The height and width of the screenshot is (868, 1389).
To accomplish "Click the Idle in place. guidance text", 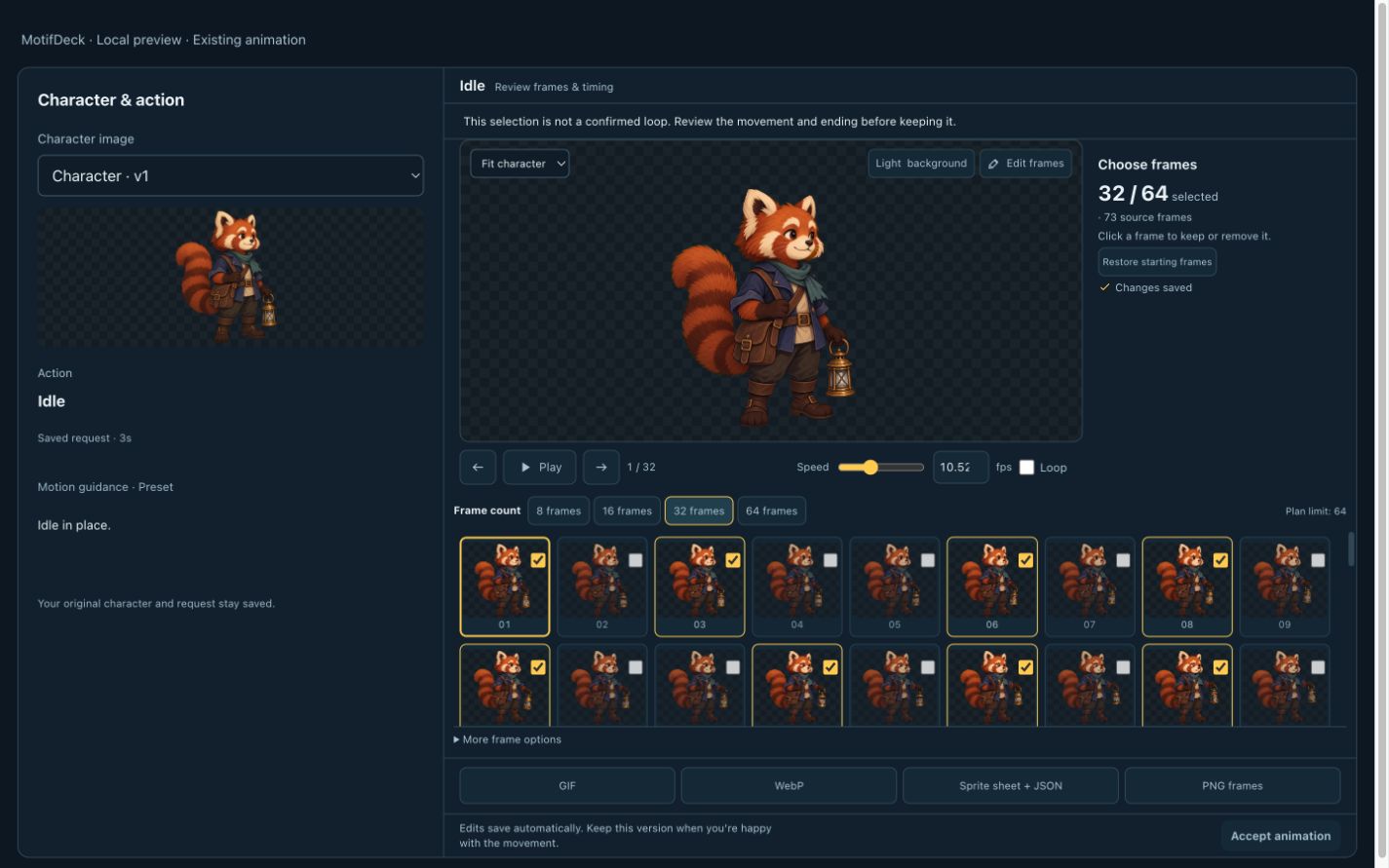I will pos(74,525).
